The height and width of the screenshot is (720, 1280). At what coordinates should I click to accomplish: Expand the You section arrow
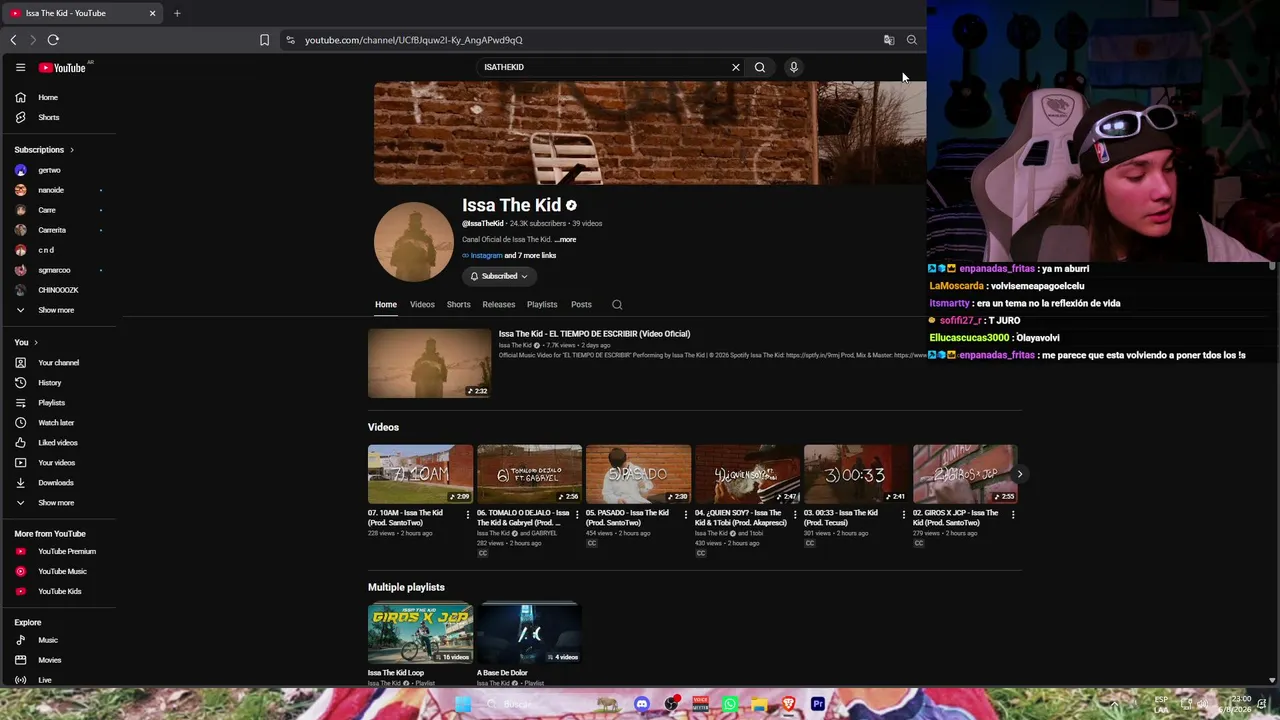[37, 342]
